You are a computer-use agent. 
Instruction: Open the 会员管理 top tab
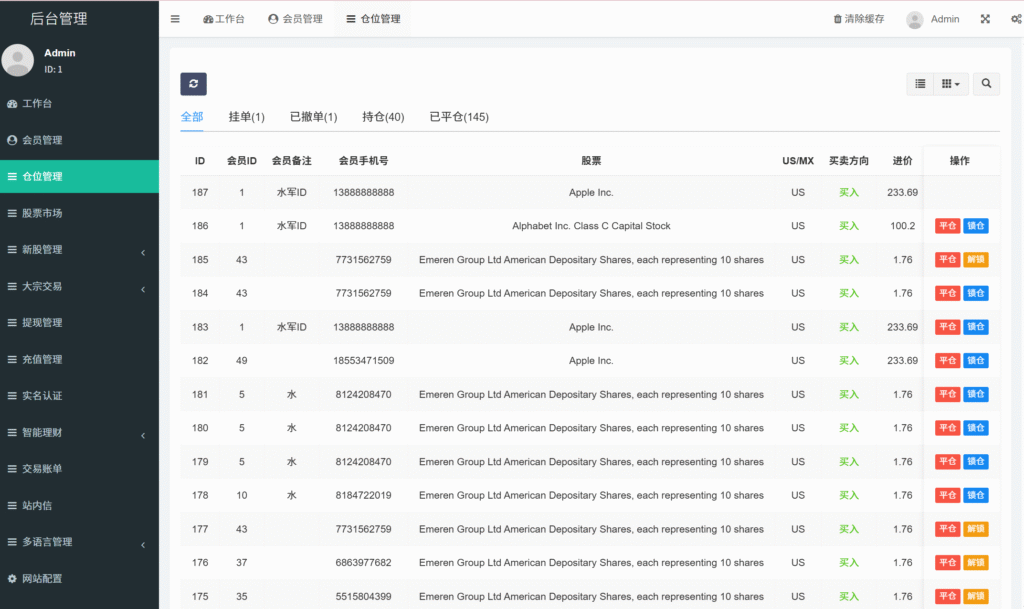(x=296, y=19)
